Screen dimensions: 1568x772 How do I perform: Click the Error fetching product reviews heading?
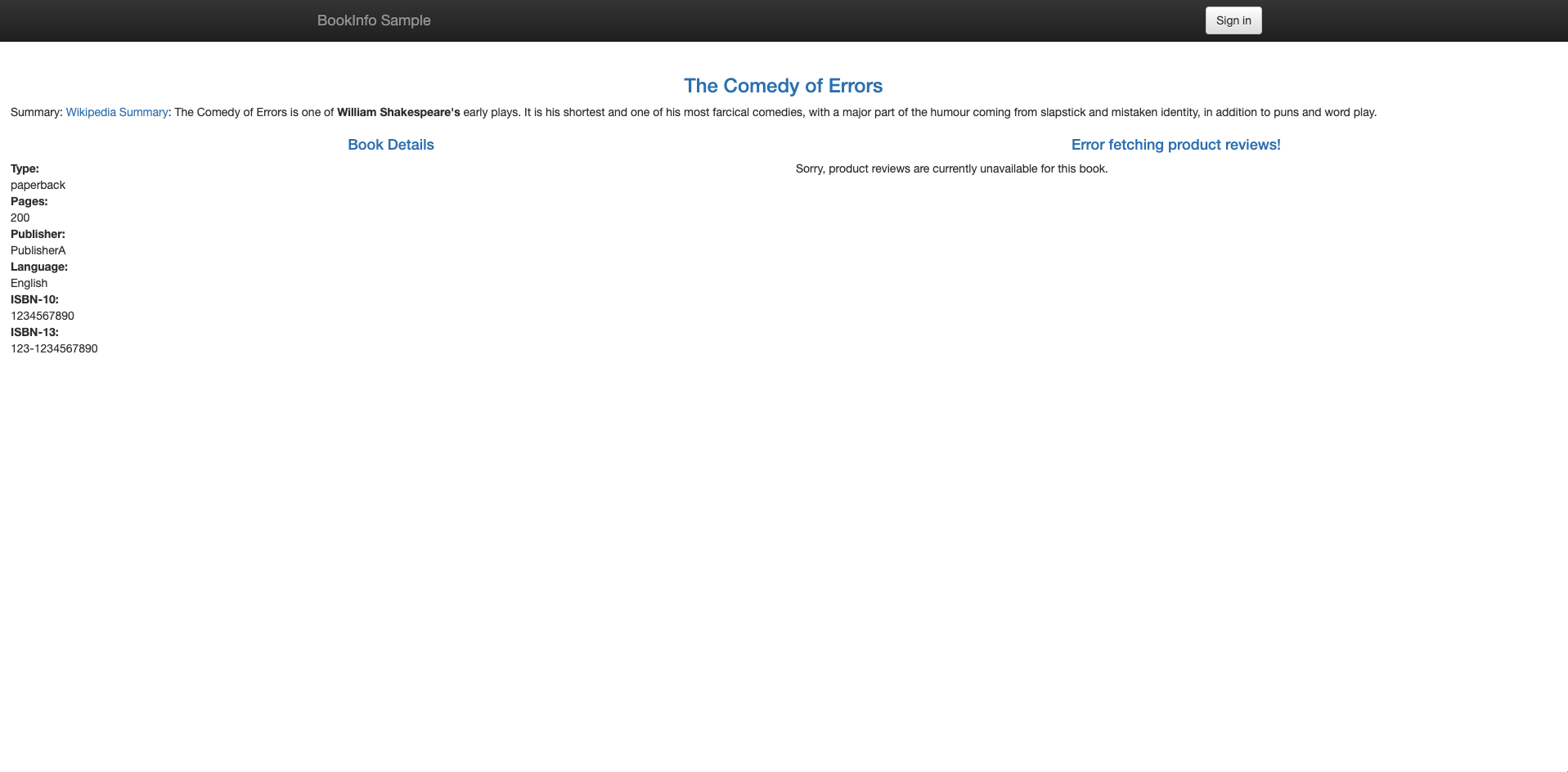[x=1175, y=145]
